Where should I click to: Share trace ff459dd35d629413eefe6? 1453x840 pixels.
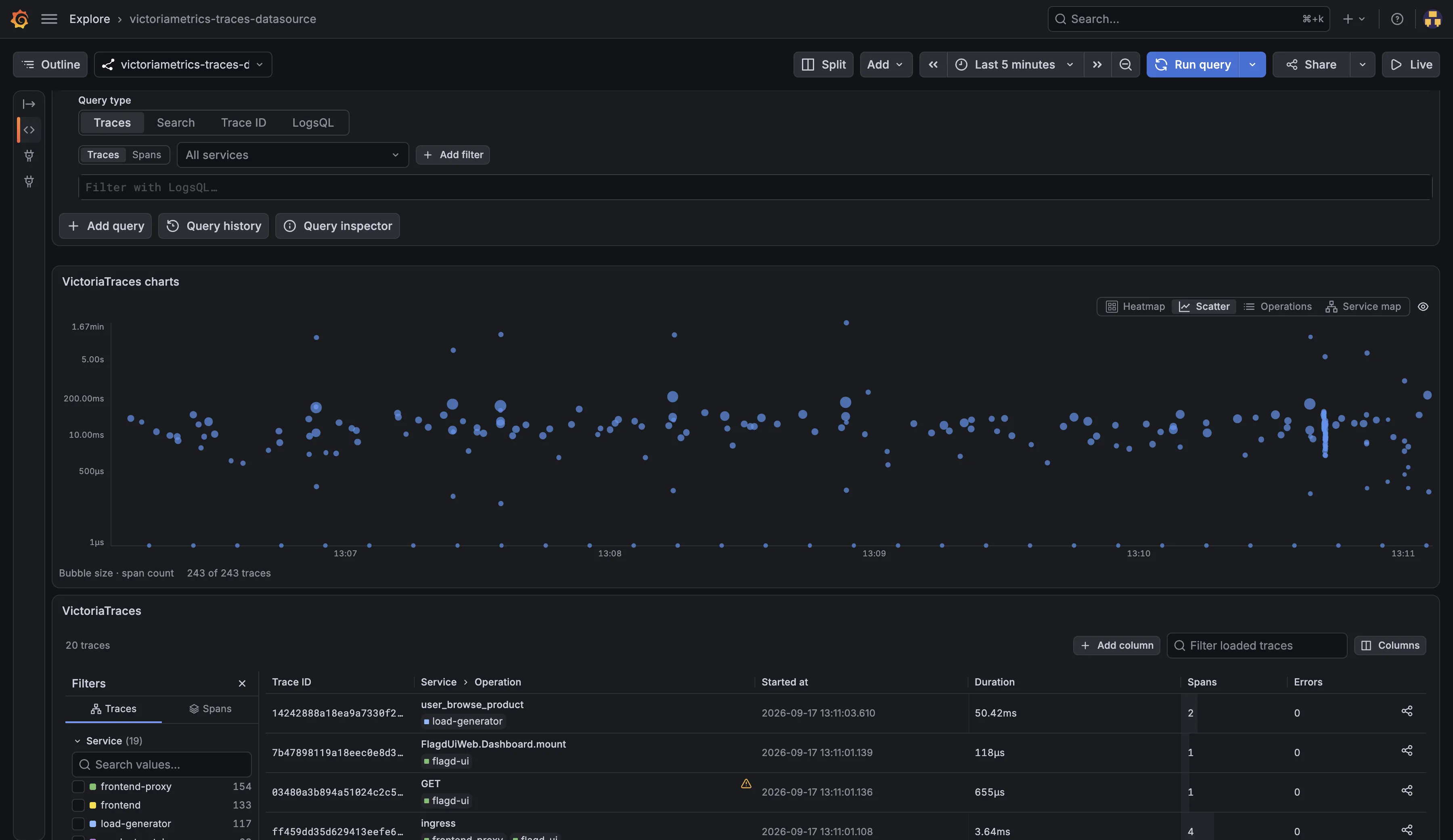(1407, 830)
